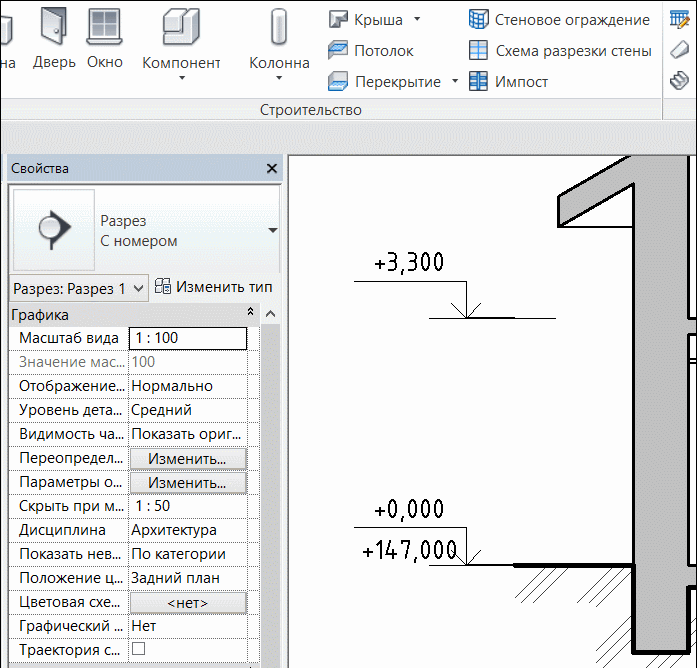Select Отображение value Нормально
This screenshot has width=697, height=668.
point(188,386)
